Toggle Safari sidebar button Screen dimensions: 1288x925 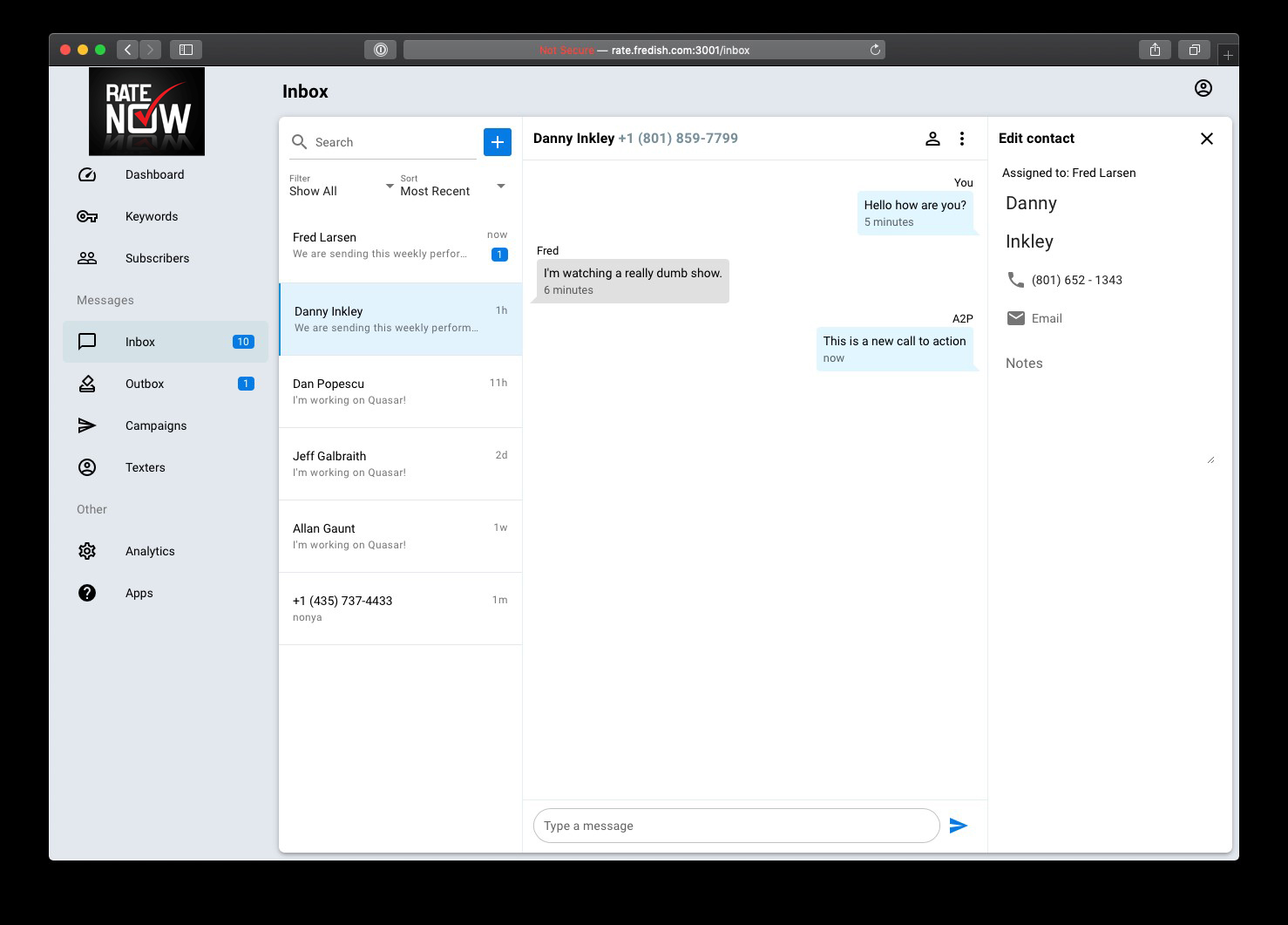point(186,50)
